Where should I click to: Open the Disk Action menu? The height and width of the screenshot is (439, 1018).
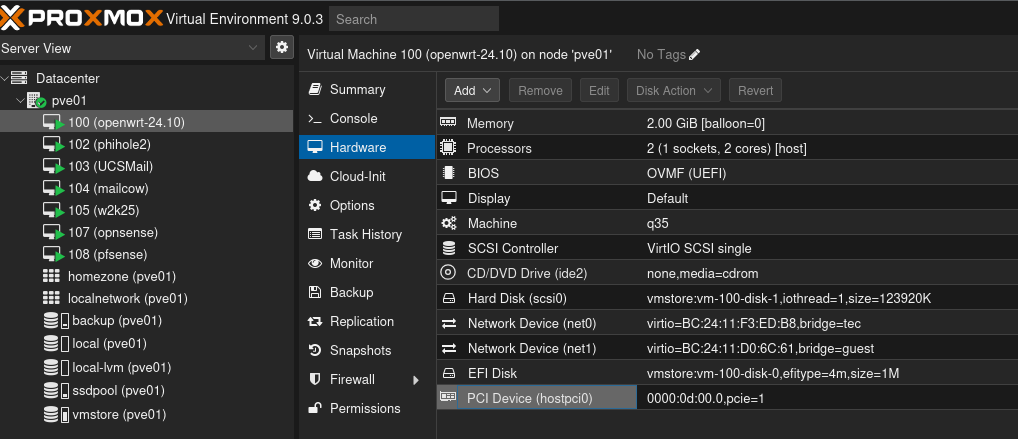tap(675, 90)
